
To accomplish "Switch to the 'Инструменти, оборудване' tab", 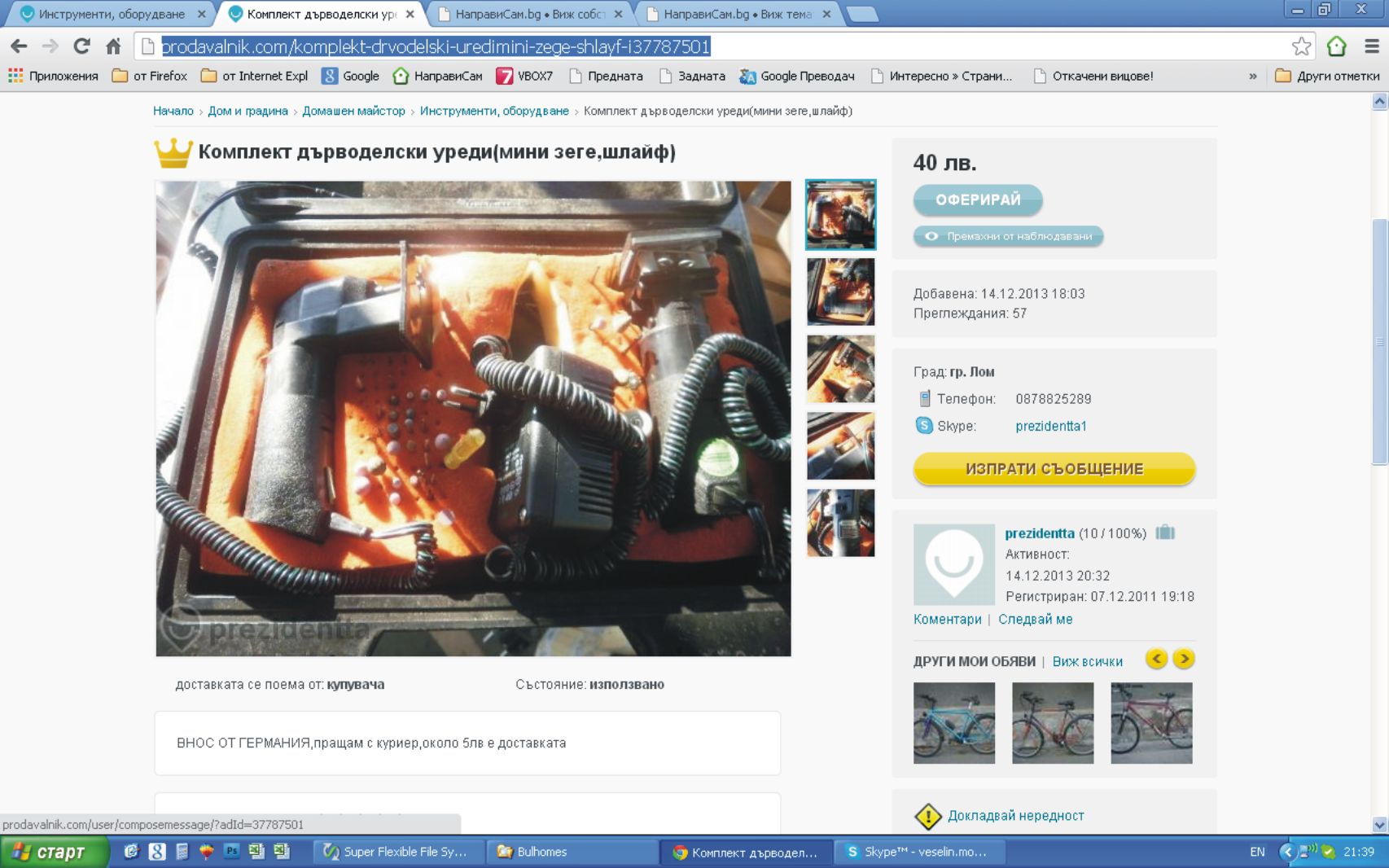I will pyautogui.click(x=112, y=14).
